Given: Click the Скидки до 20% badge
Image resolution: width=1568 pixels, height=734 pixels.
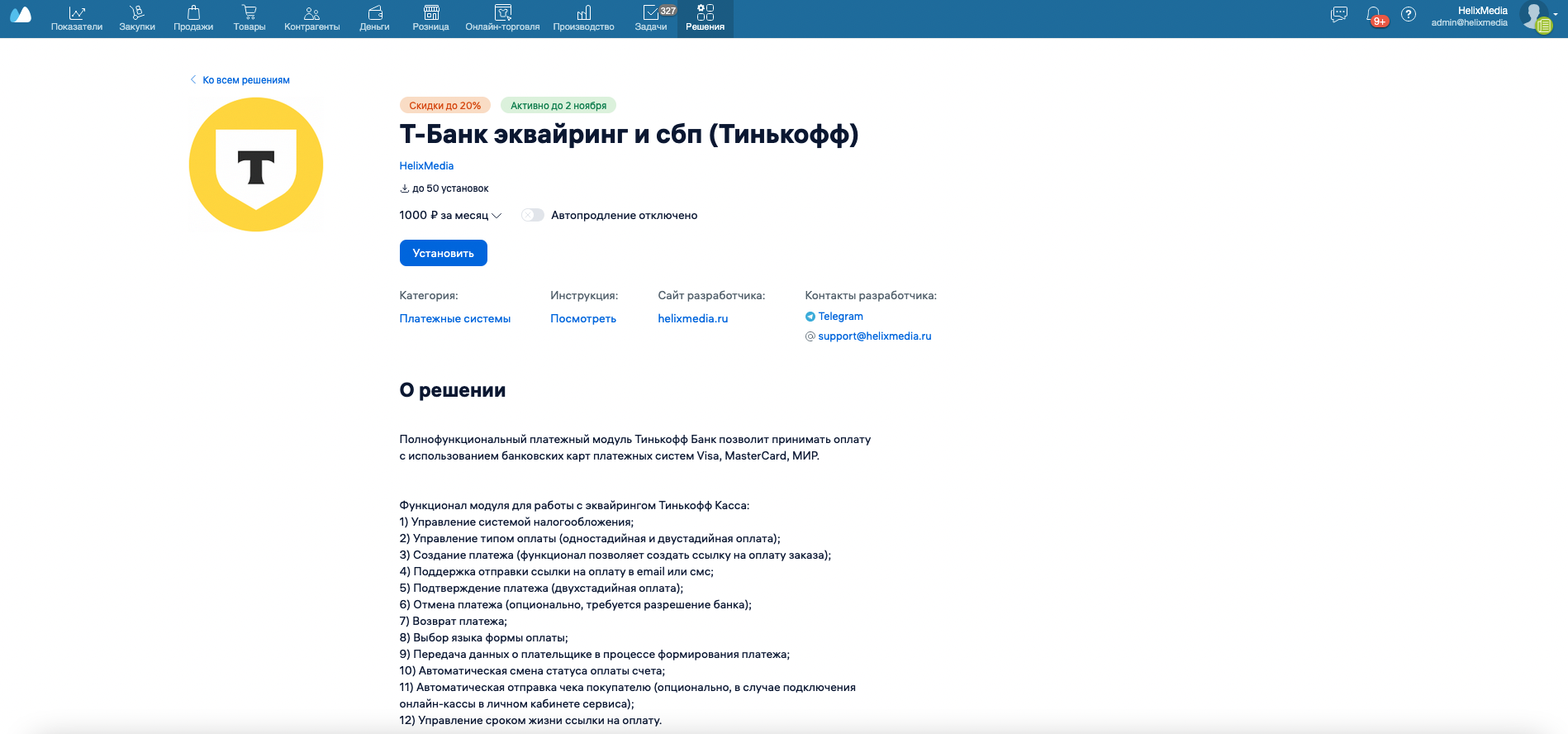Looking at the screenshot, I should point(444,106).
